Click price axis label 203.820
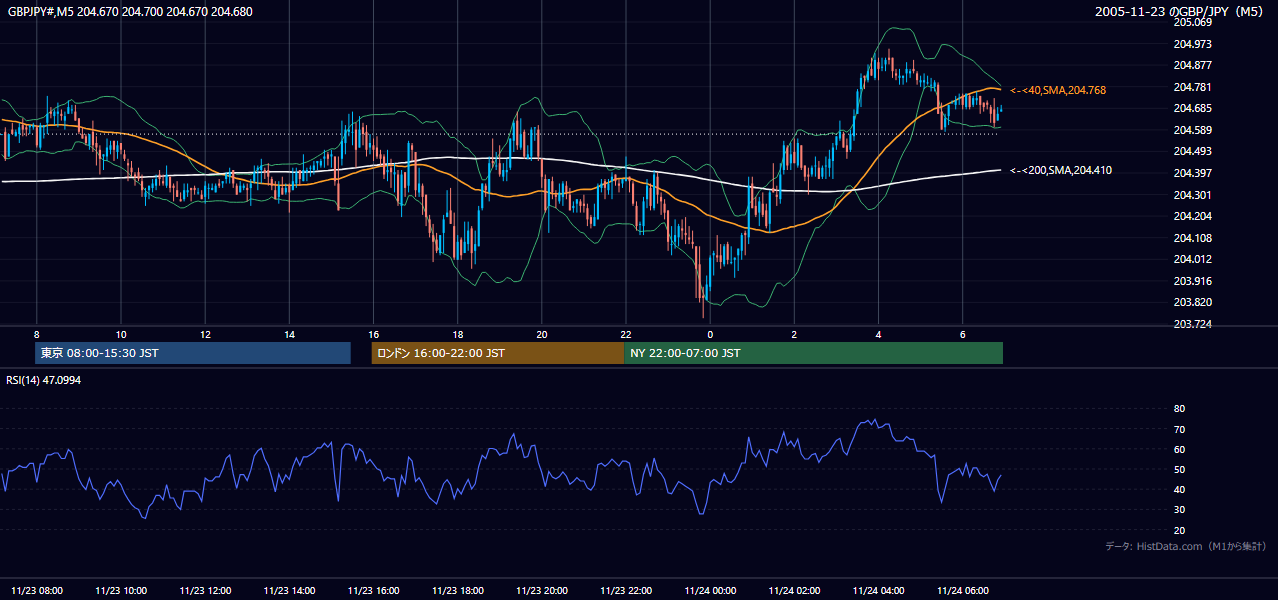 (x=1192, y=302)
